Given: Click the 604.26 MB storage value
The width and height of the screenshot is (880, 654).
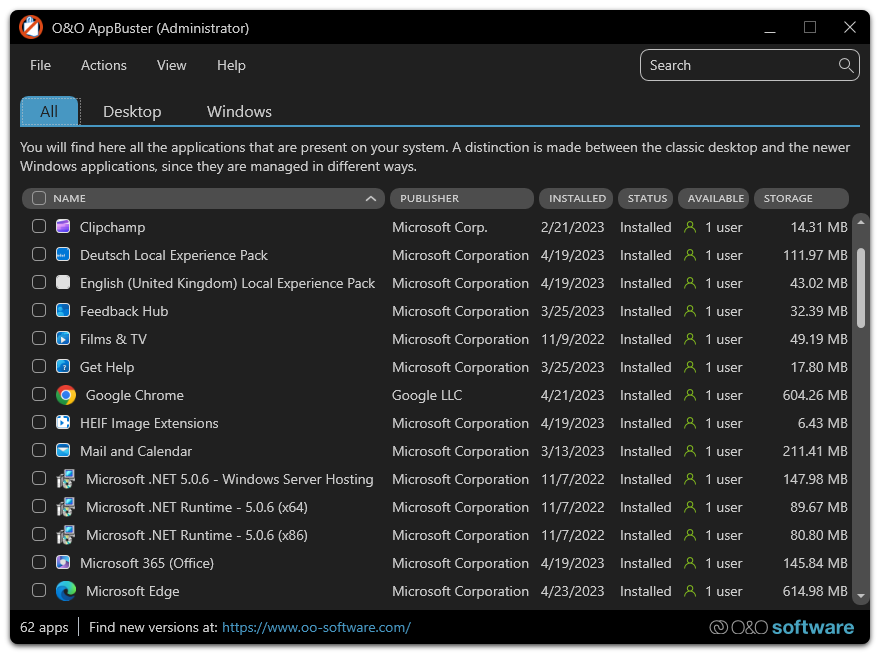Looking at the screenshot, I should point(815,395).
